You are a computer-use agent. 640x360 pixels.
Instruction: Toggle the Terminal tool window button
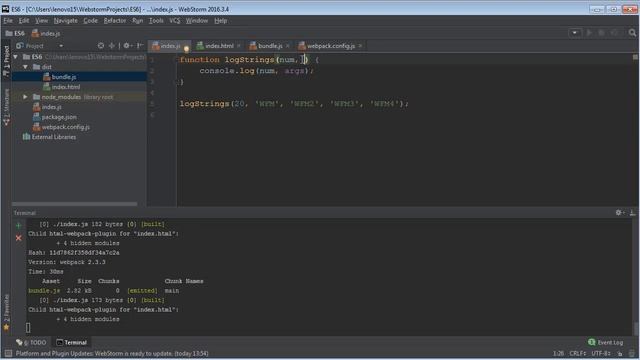71,342
